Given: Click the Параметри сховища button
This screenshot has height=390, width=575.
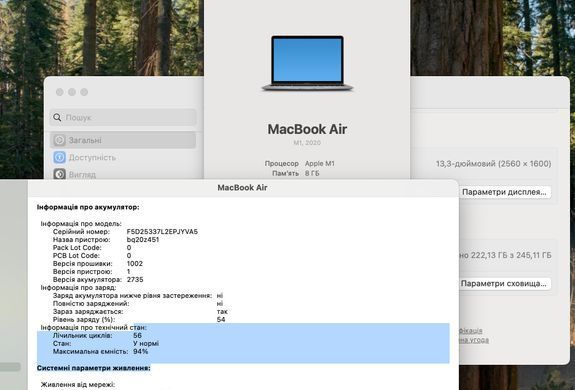Looking at the screenshot, I should (504, 284).
